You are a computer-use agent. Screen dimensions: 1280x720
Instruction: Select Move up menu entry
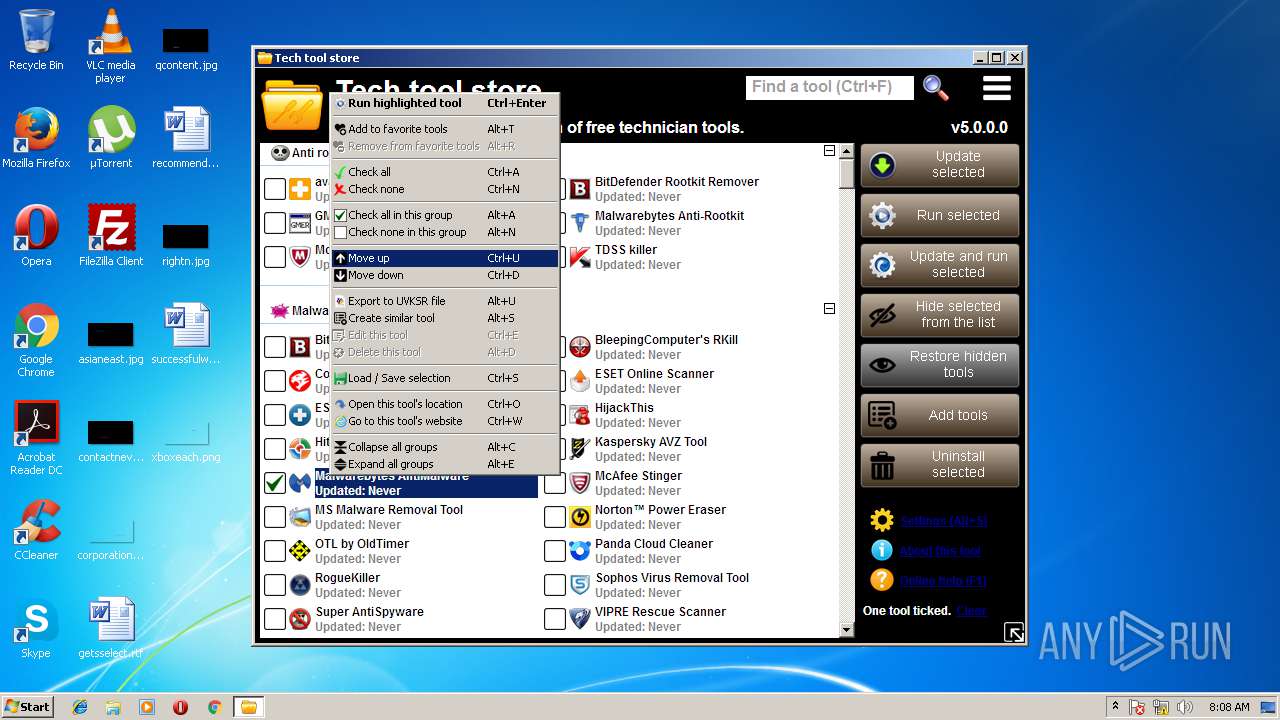point(445,258)
